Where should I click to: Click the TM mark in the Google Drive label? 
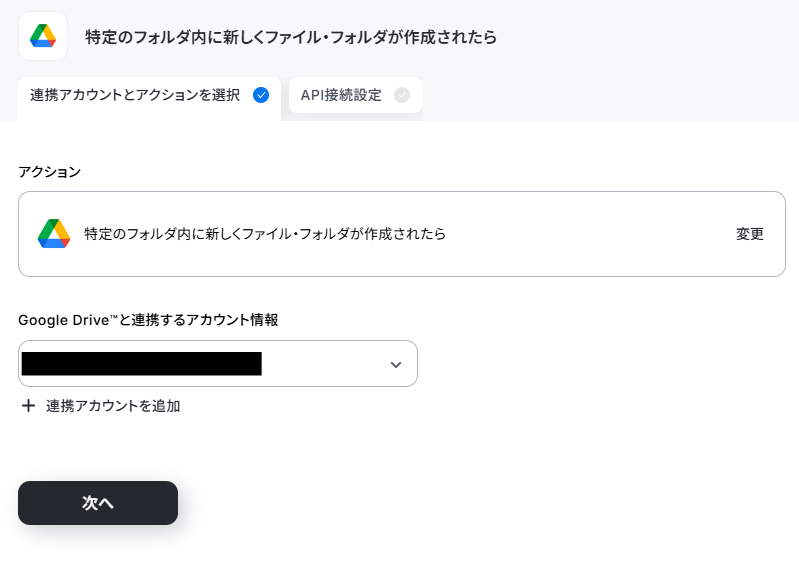[114, 316]
